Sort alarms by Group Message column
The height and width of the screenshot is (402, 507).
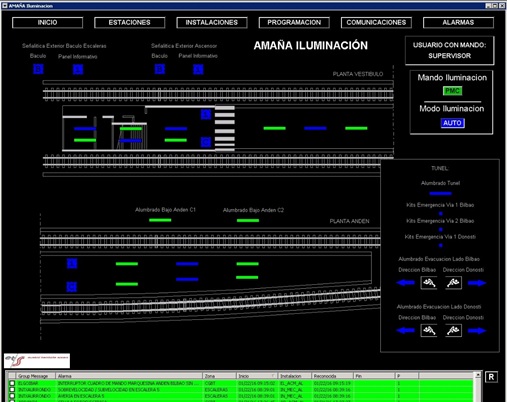pos(36,376)
